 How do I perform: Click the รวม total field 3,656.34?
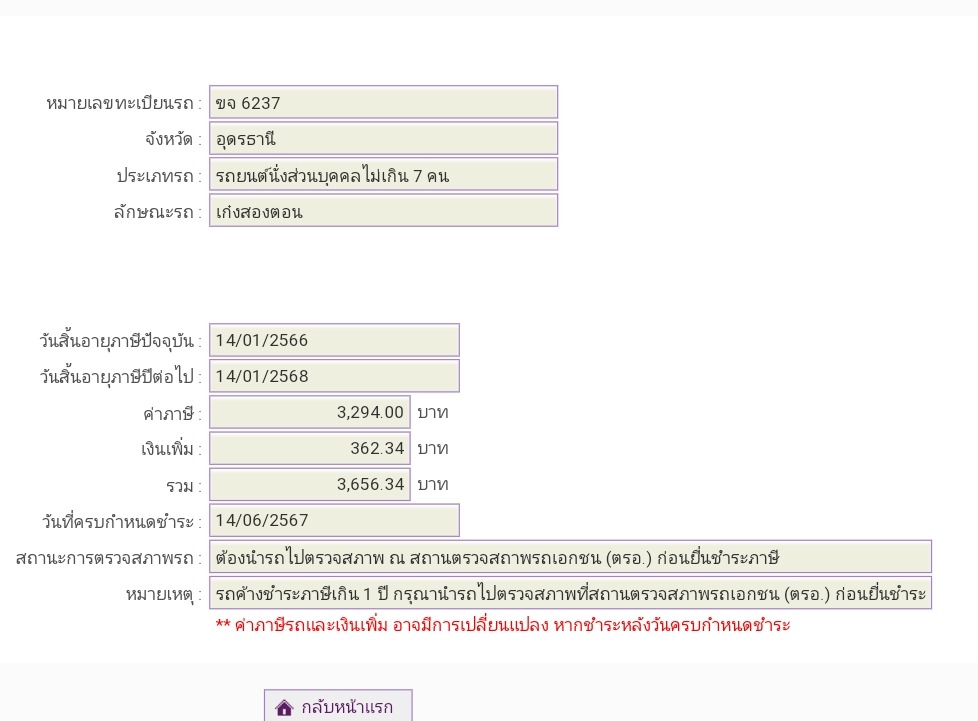coord(309,485)
